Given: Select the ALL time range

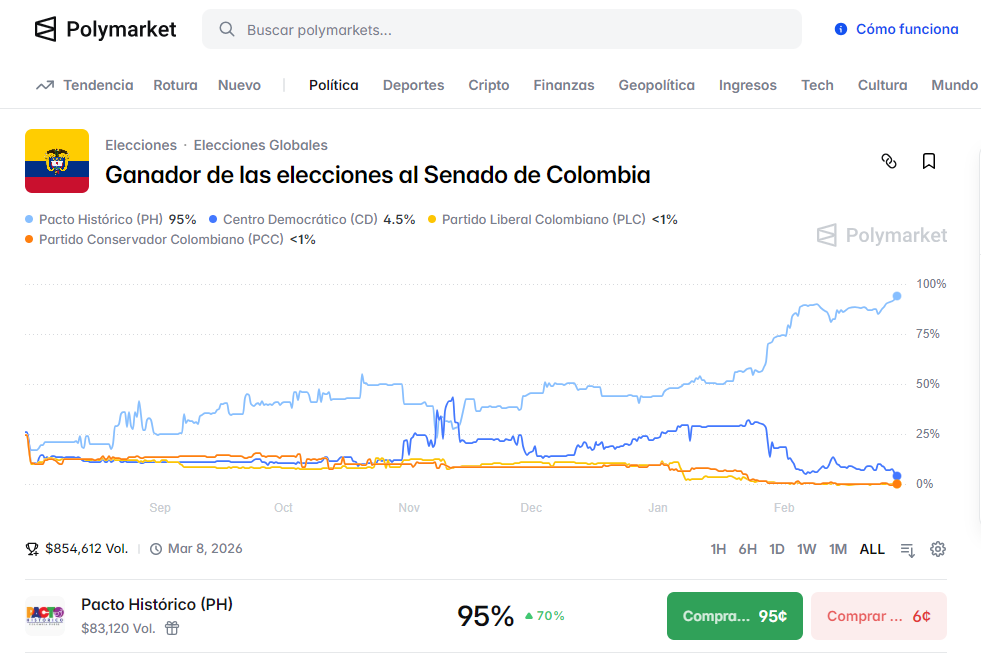Looking at the screenshot, I should point(872,549).
